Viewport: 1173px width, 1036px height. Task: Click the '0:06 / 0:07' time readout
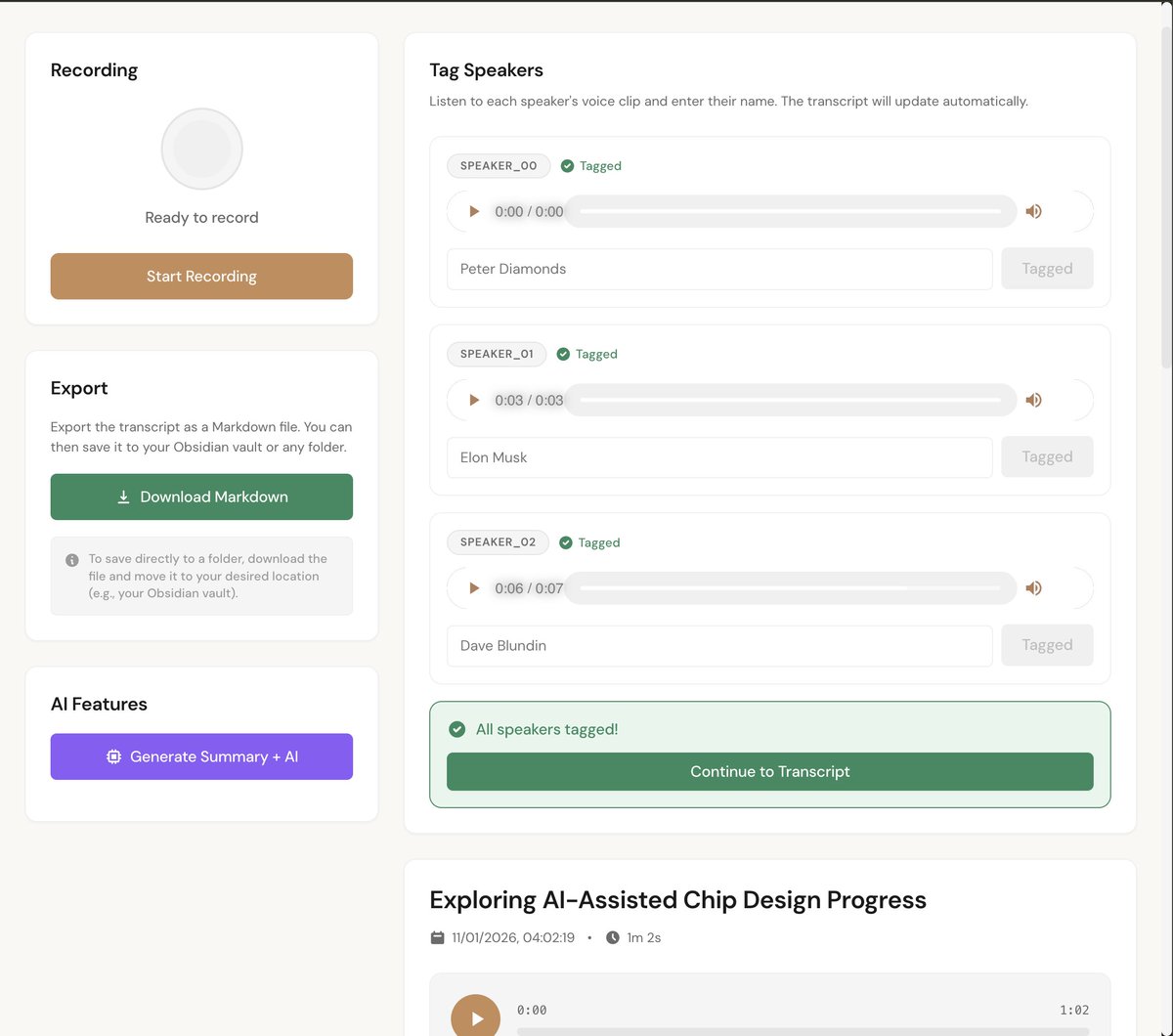(x=529, y=588)
